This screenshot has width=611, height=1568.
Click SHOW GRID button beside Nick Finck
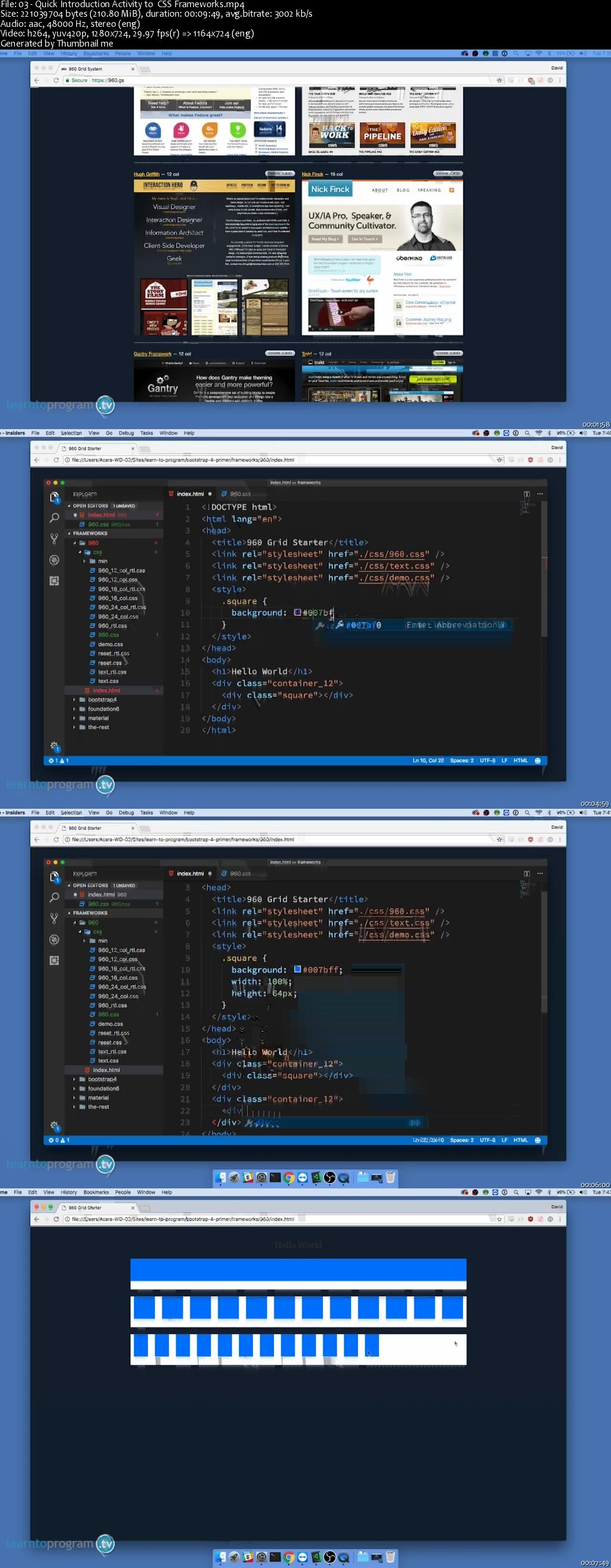pos(448,174)
